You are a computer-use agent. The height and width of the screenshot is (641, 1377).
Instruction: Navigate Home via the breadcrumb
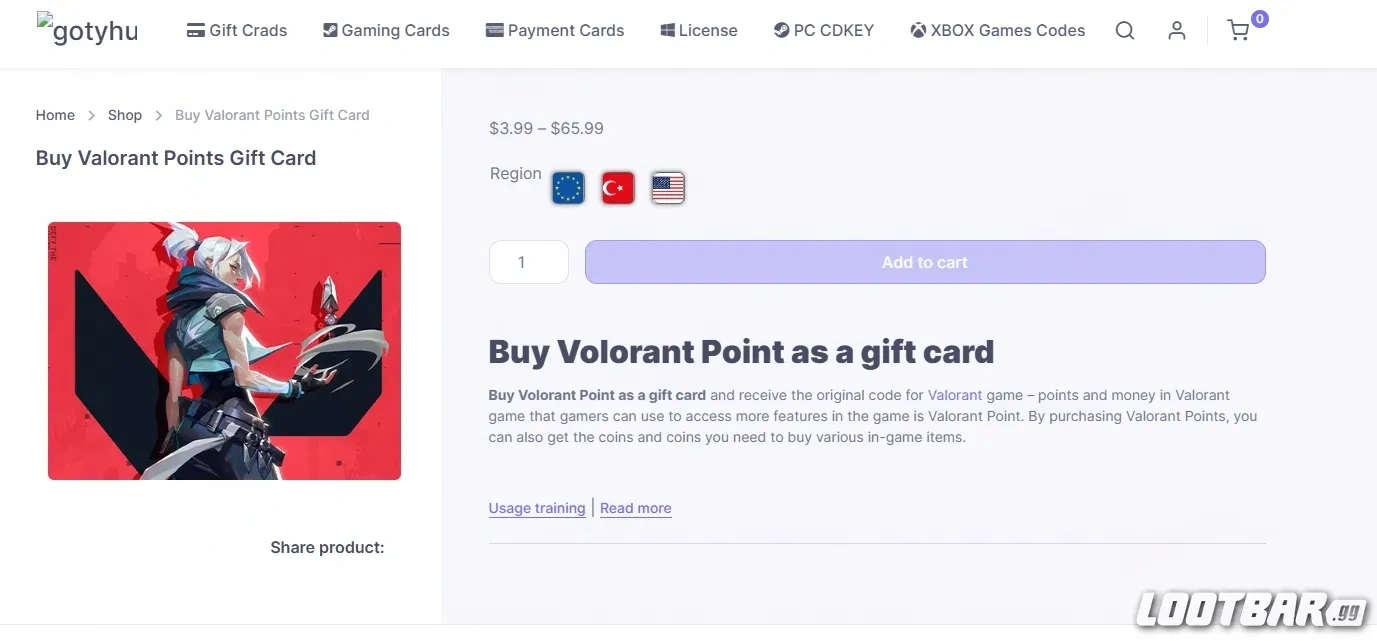point(55,114)
